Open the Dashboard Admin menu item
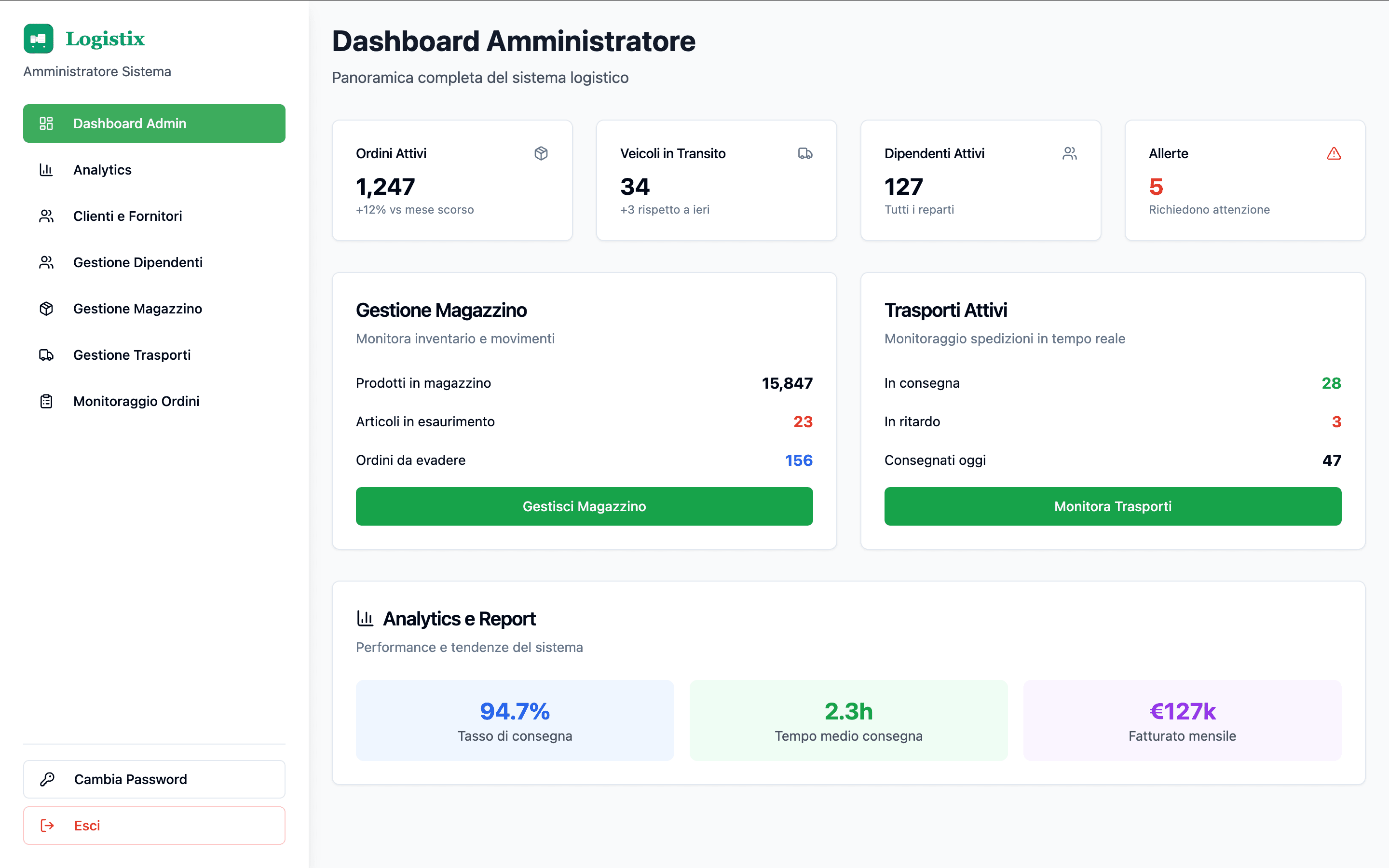Viewport: 1389px width, 868px height. (154, 123)
